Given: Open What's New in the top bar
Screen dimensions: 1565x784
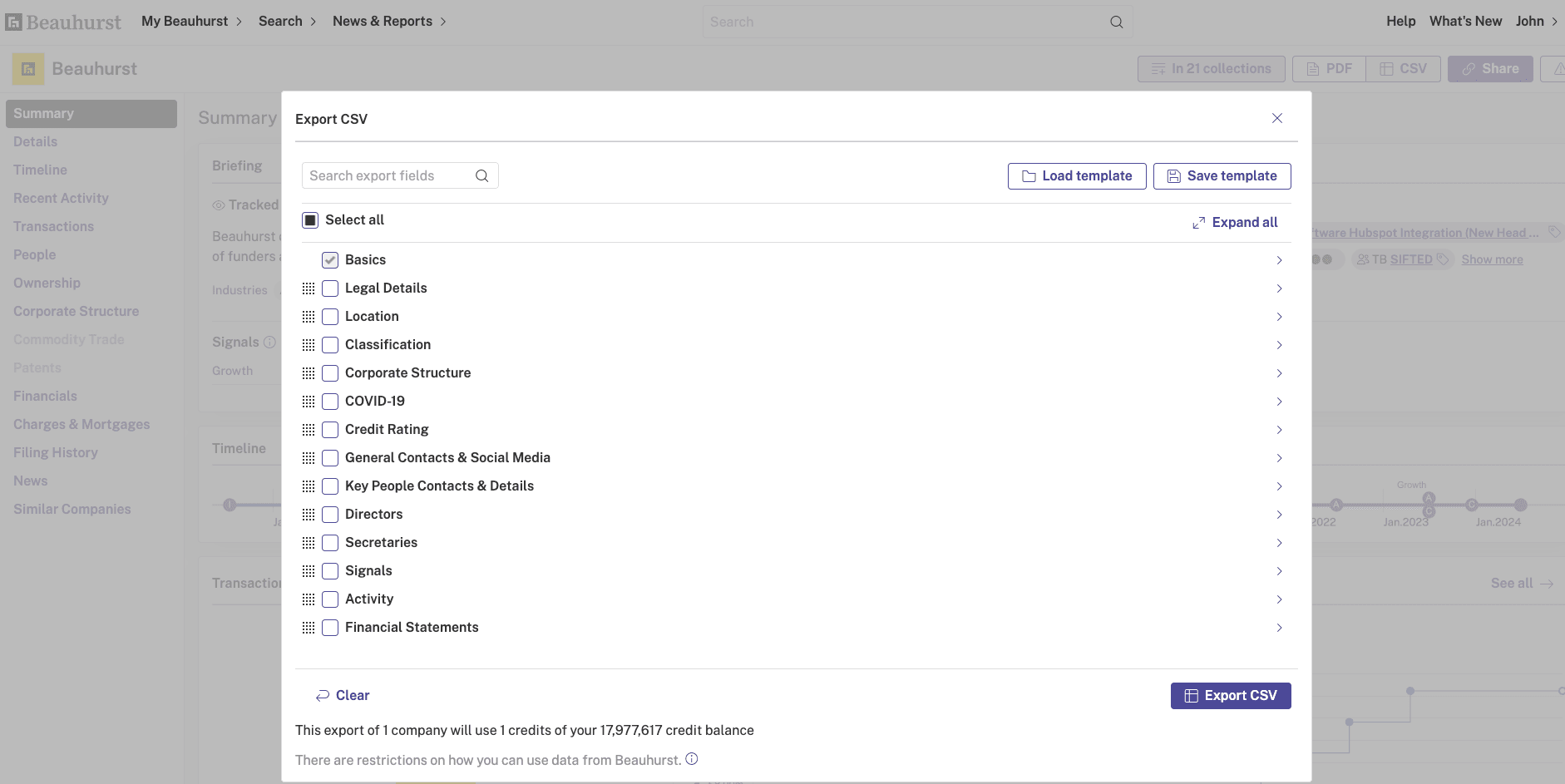Looking at the screenshot, I should click(1466, 22).
